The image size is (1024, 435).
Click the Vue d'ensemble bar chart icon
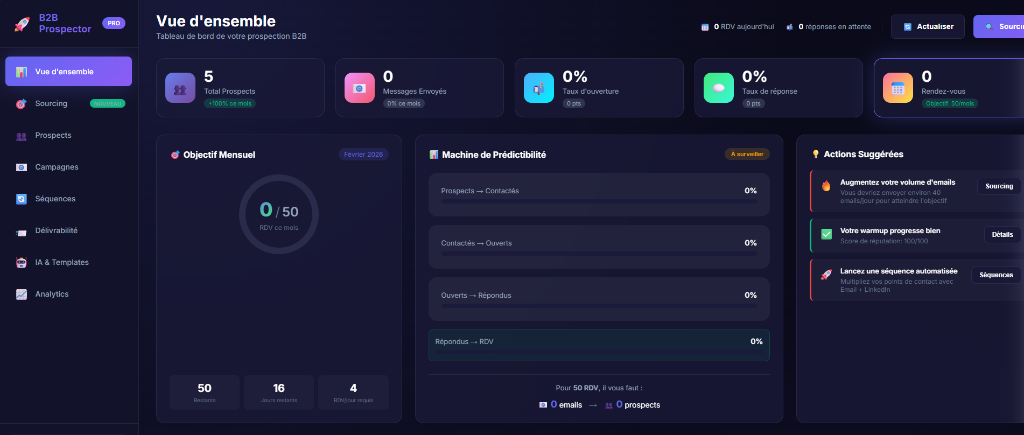pyautogui.click(x=21, y=72)
